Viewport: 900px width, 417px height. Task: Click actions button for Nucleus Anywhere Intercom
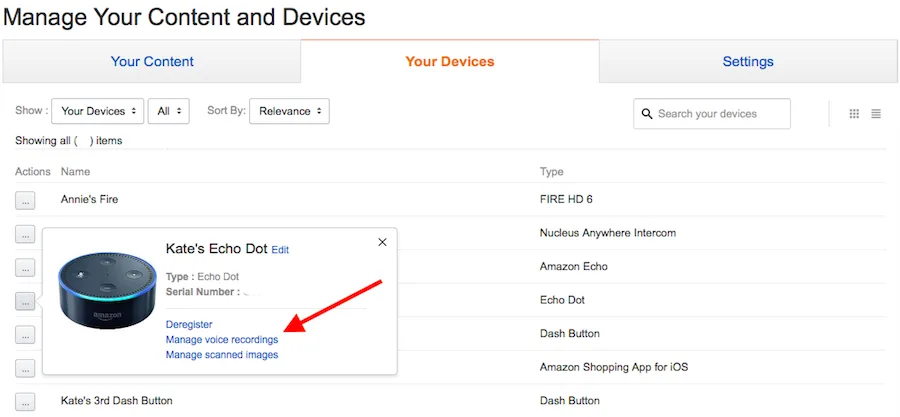coord(25,233)
